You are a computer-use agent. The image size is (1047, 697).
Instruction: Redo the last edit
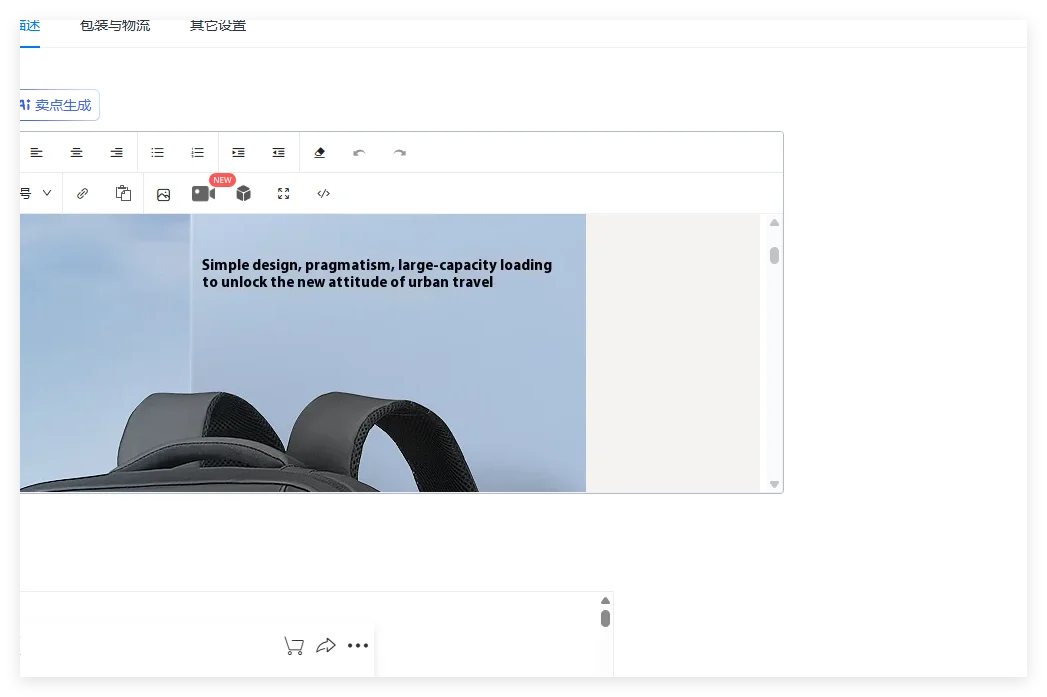pos(399,153)
